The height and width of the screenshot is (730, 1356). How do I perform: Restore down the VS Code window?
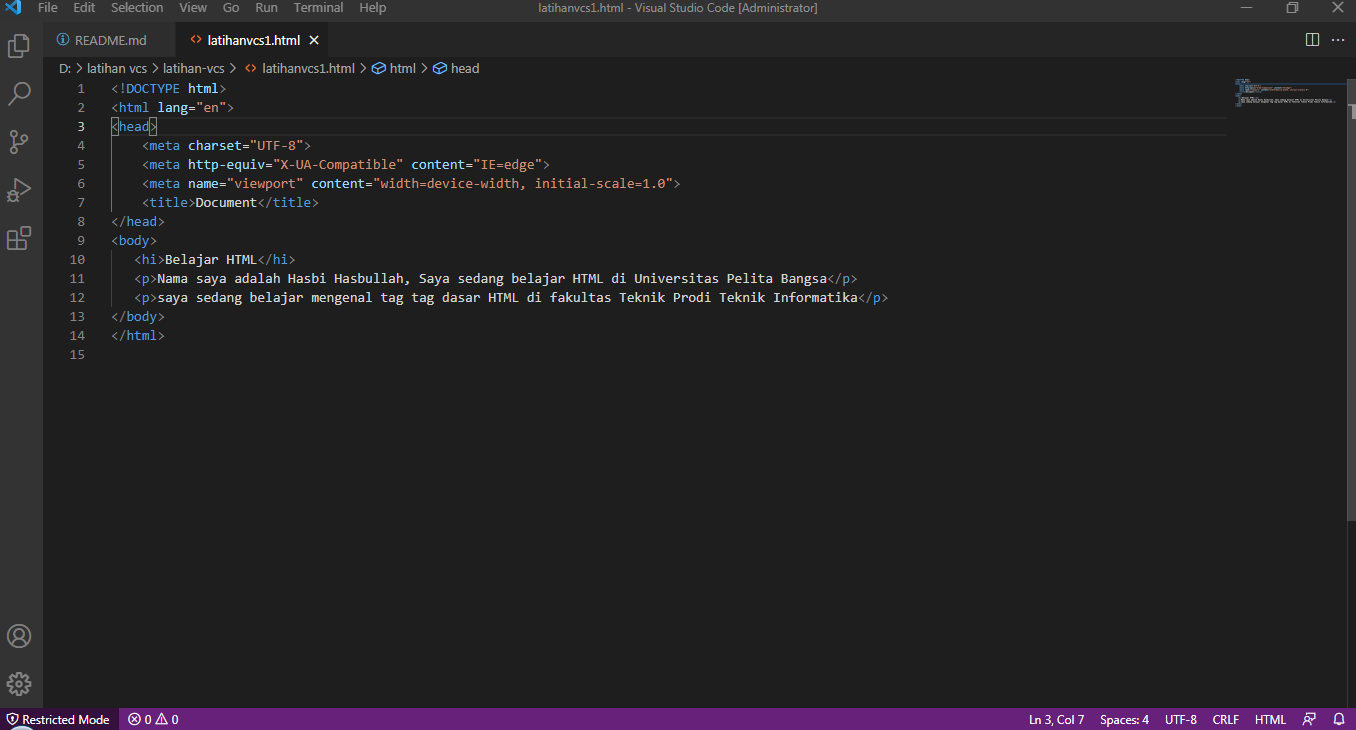click(1292, 8)
